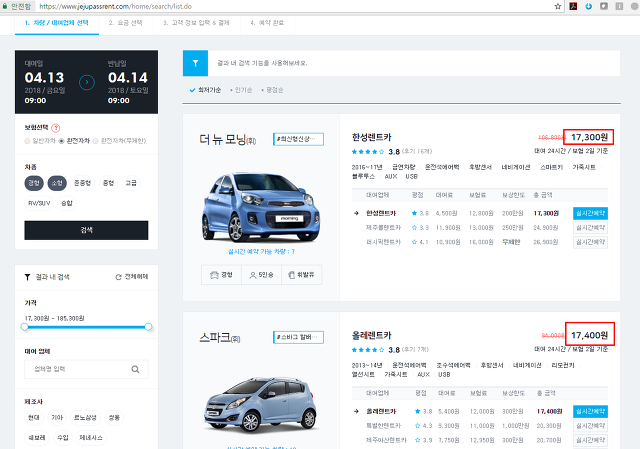640x449 pixels.
Task: Click the blue Morning car image
Action: tap(261, 207)
